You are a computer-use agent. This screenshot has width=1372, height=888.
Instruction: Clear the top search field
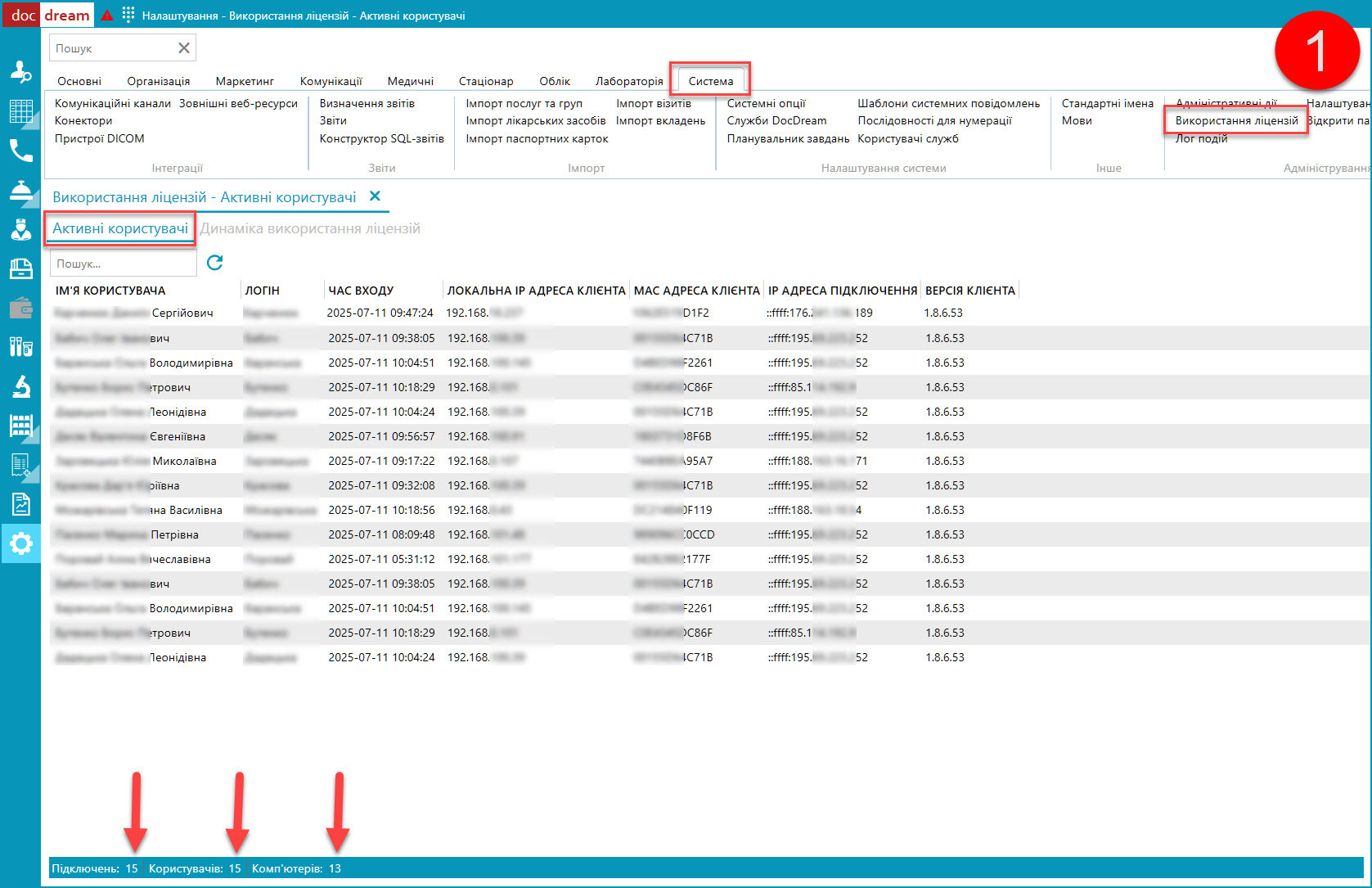(x=184, y=48)
